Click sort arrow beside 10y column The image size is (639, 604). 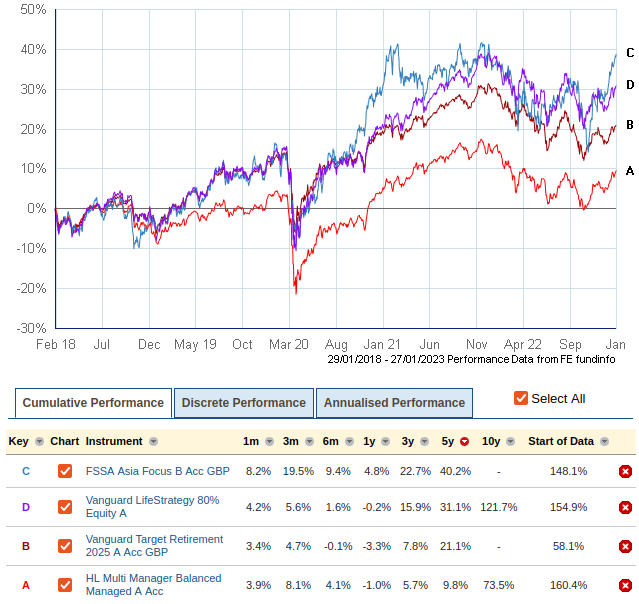tap(507, 442)
